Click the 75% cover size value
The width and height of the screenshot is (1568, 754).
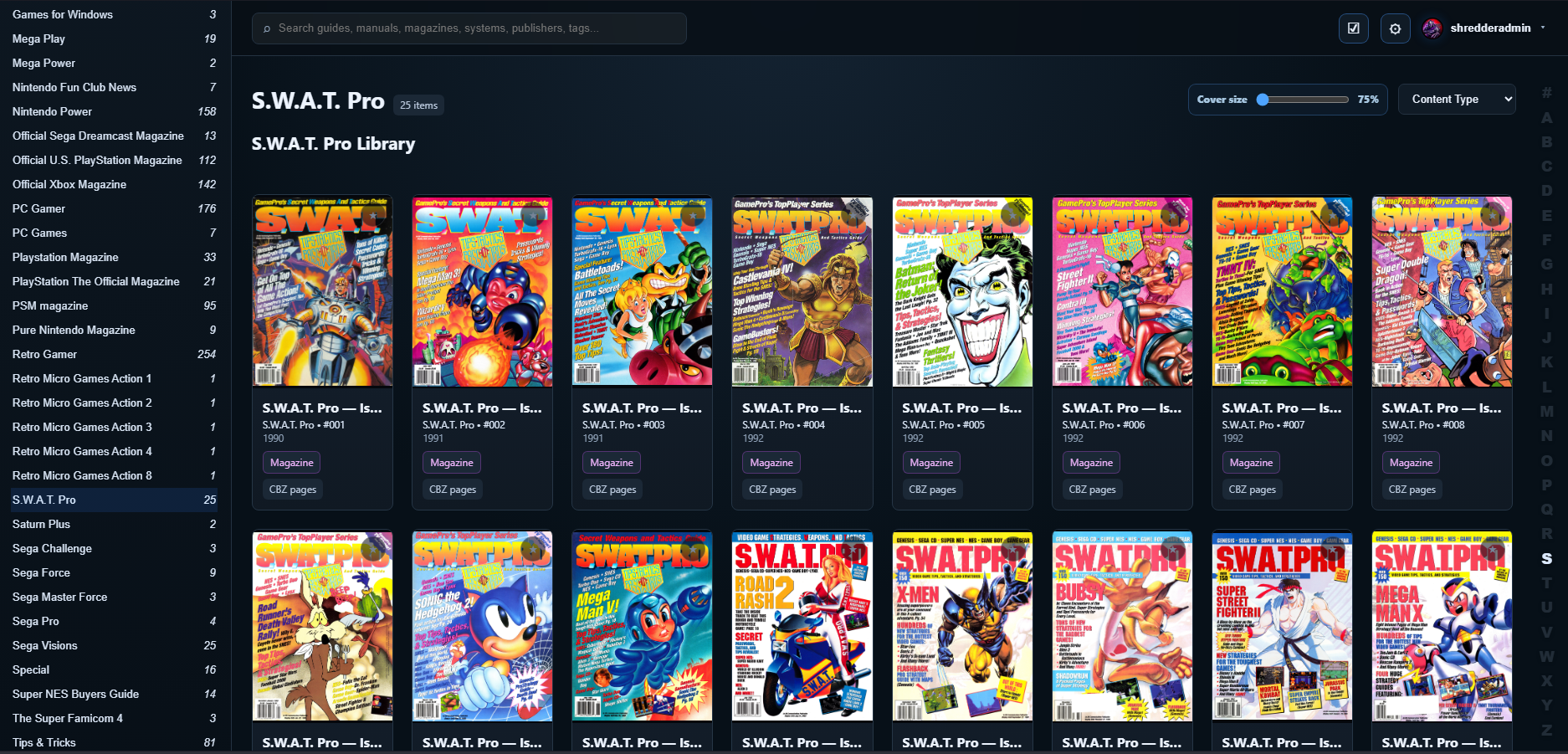[1367, 100]
